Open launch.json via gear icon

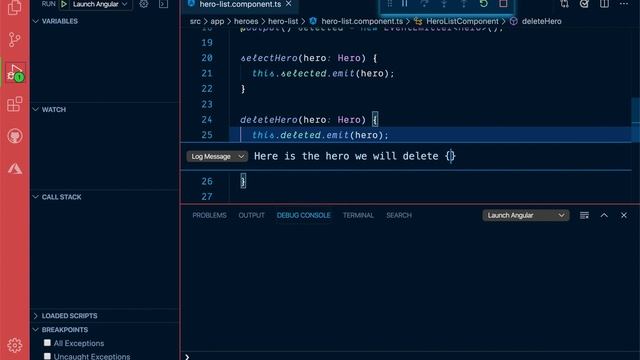click(x=144, y=4)
